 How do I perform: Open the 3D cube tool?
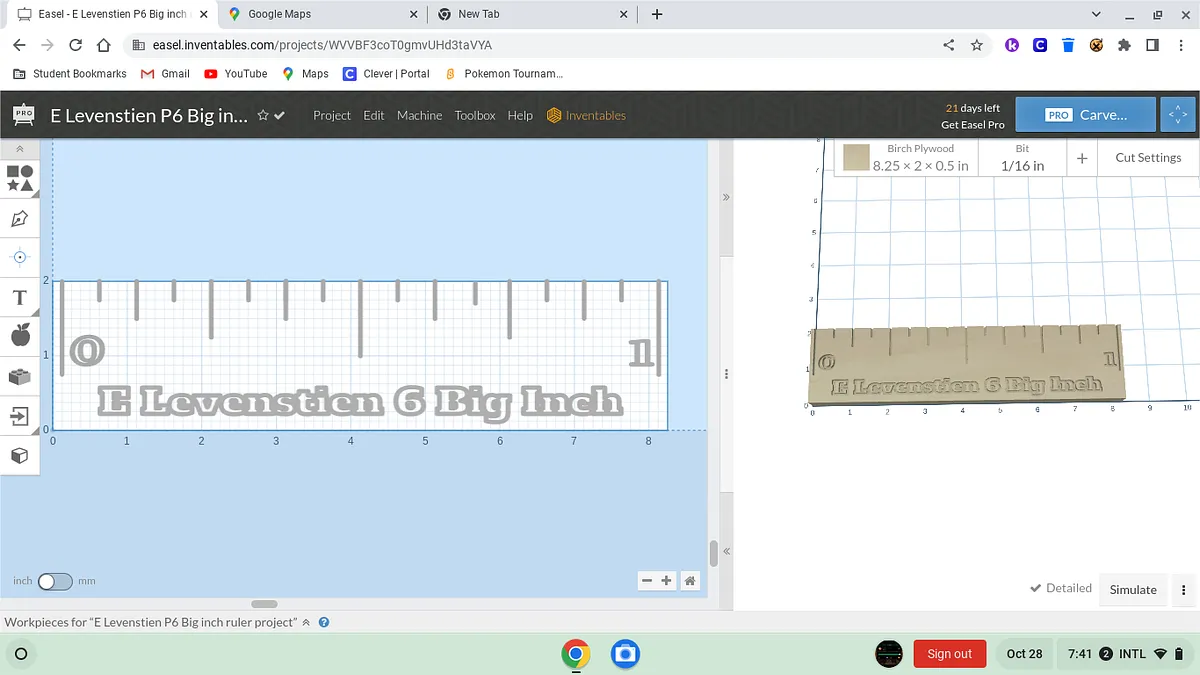20,456
